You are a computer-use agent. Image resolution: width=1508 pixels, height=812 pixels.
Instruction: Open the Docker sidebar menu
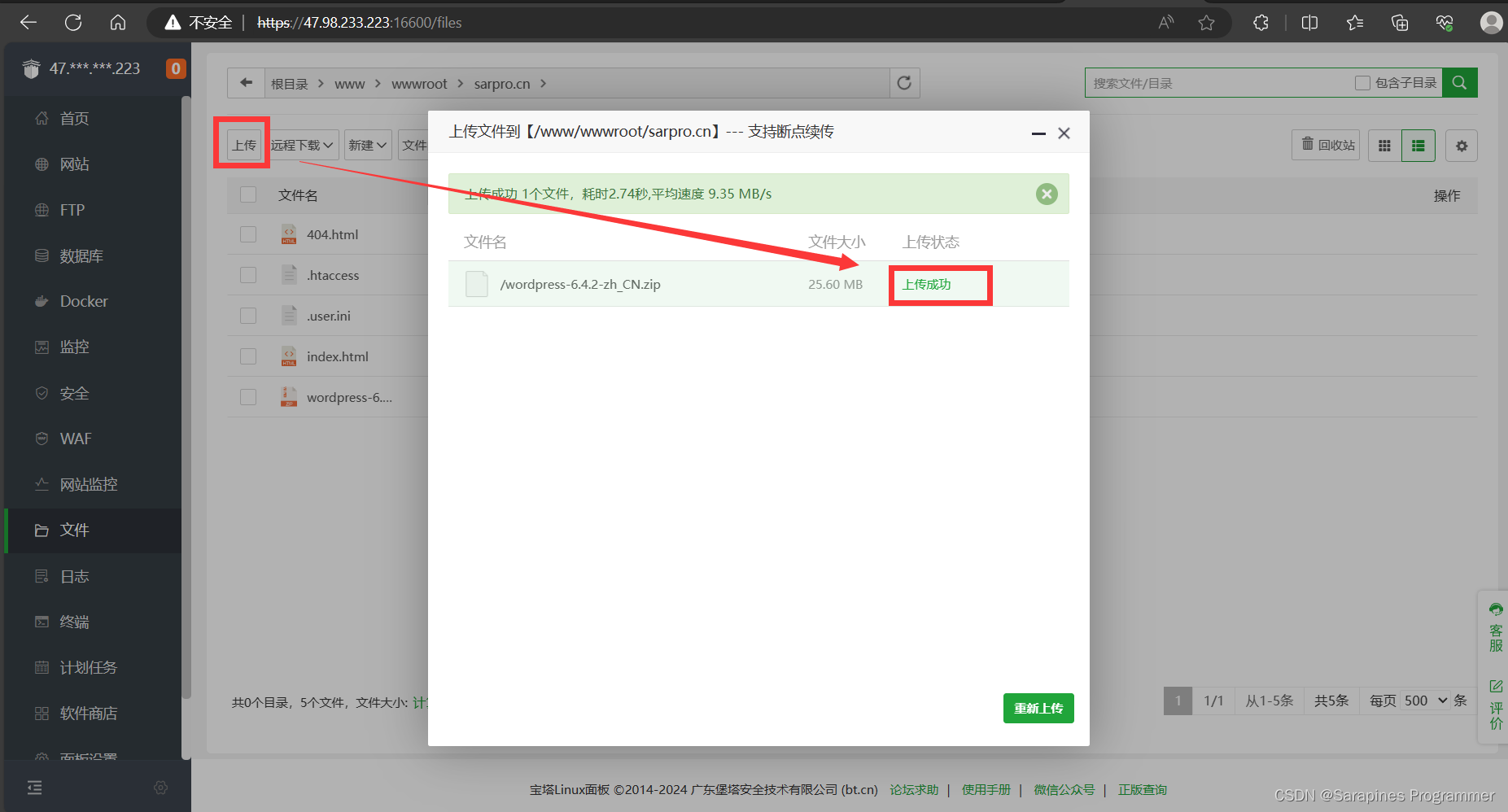coord(83,301)
